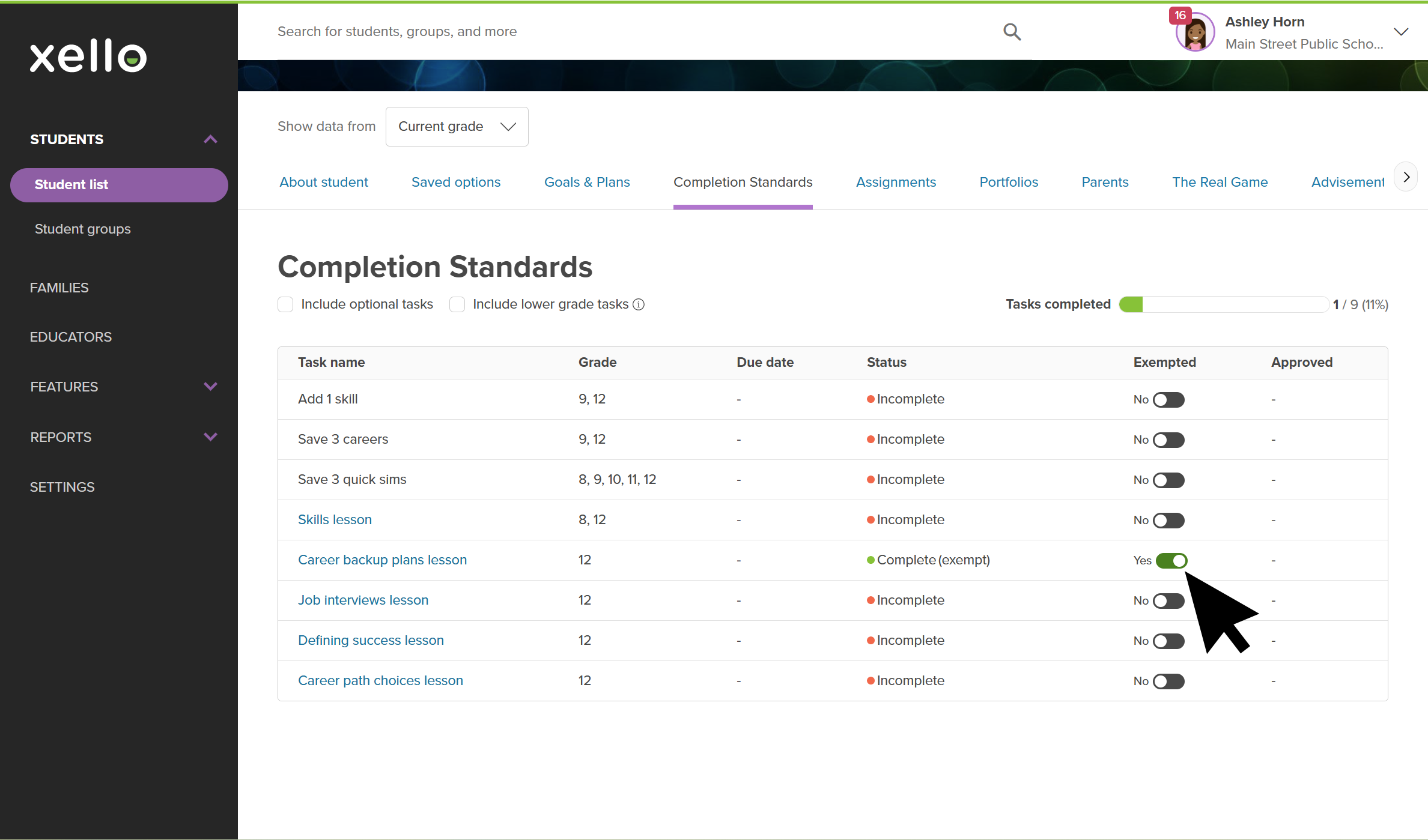Open the Skills lesson link
1428x840 pixels.
coord(335,519)
